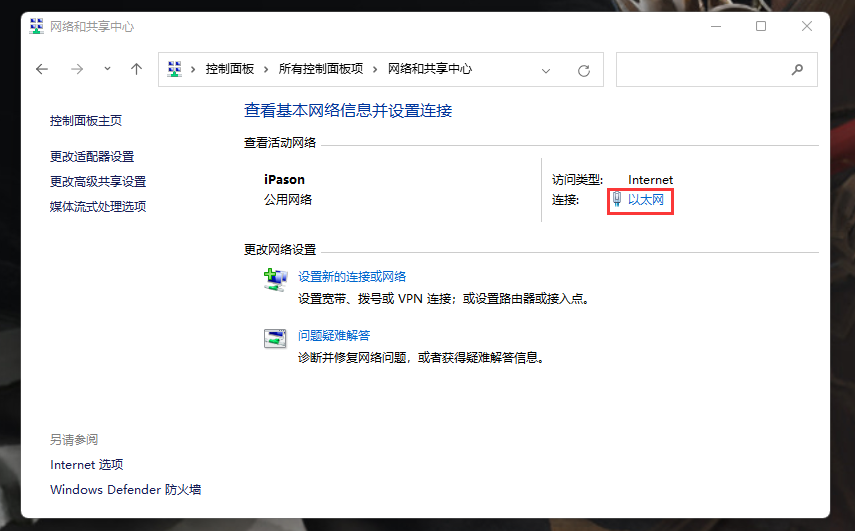
Task: Expand the chevron after 控制面板 breadcrumb
Action: coord(266,70)
